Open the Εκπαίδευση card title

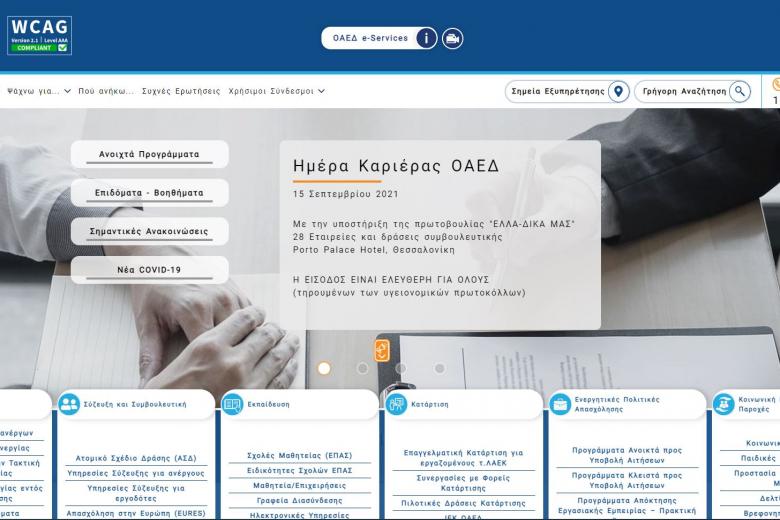coord(269,404)
